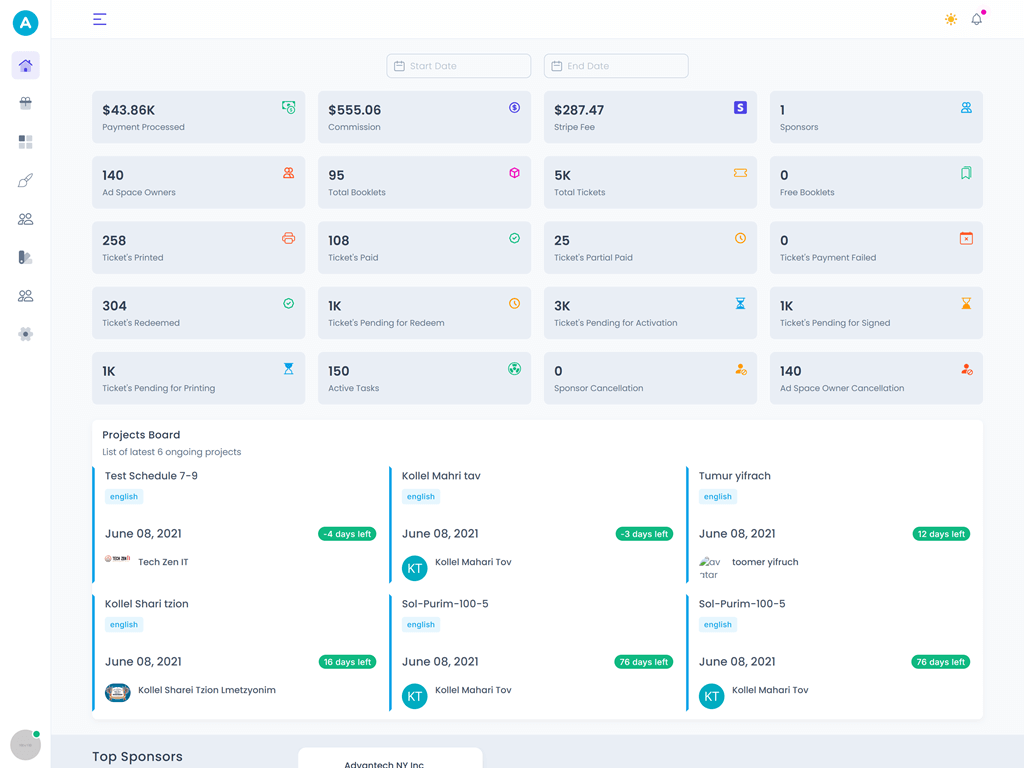This screenshot has height=768, width=1024.
Task: Click the printer icon on Ticket's Printed
Action: click(x=288, y=238)
